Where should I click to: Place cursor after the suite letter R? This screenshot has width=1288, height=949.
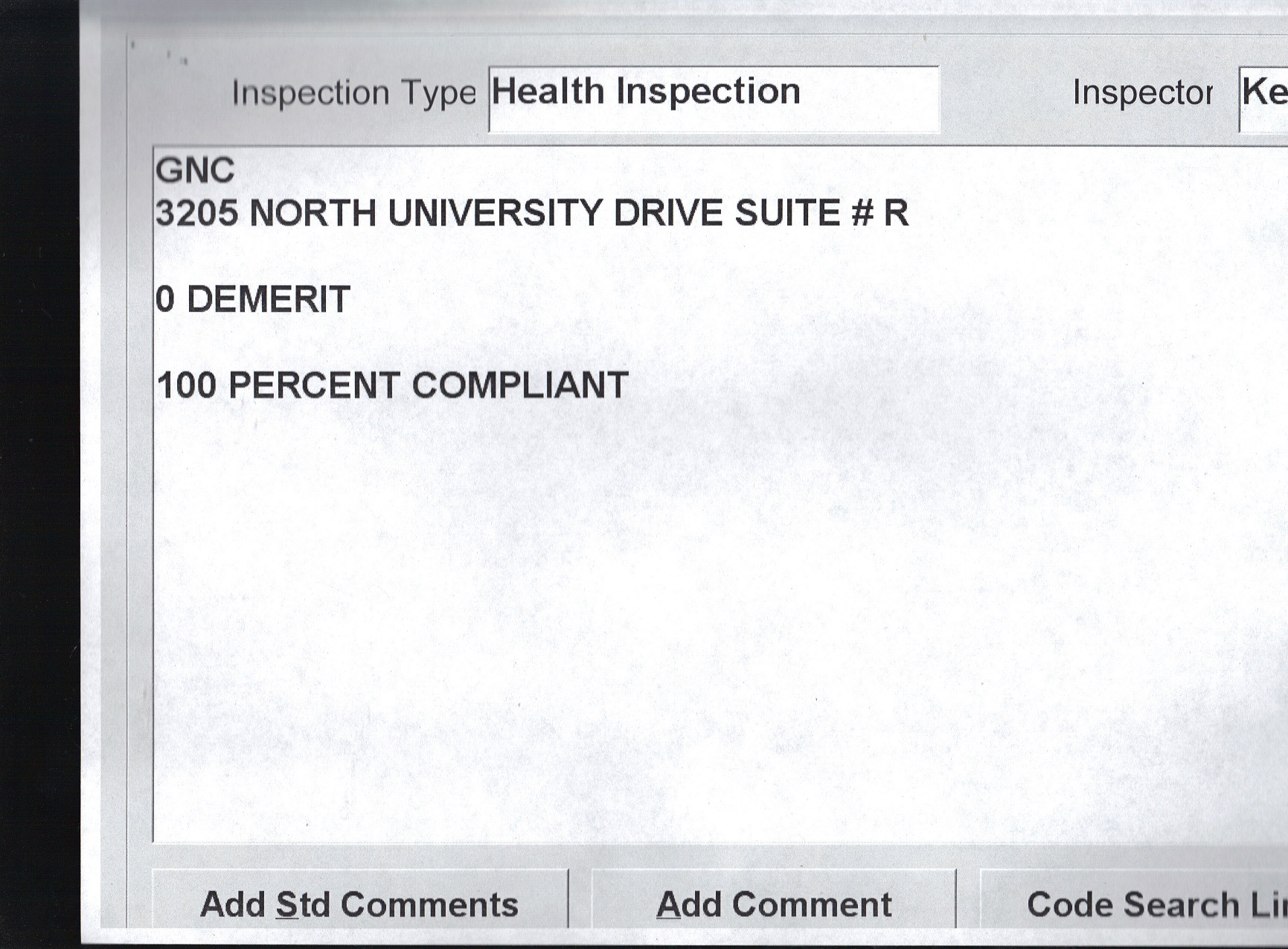[x=911, y=214]
